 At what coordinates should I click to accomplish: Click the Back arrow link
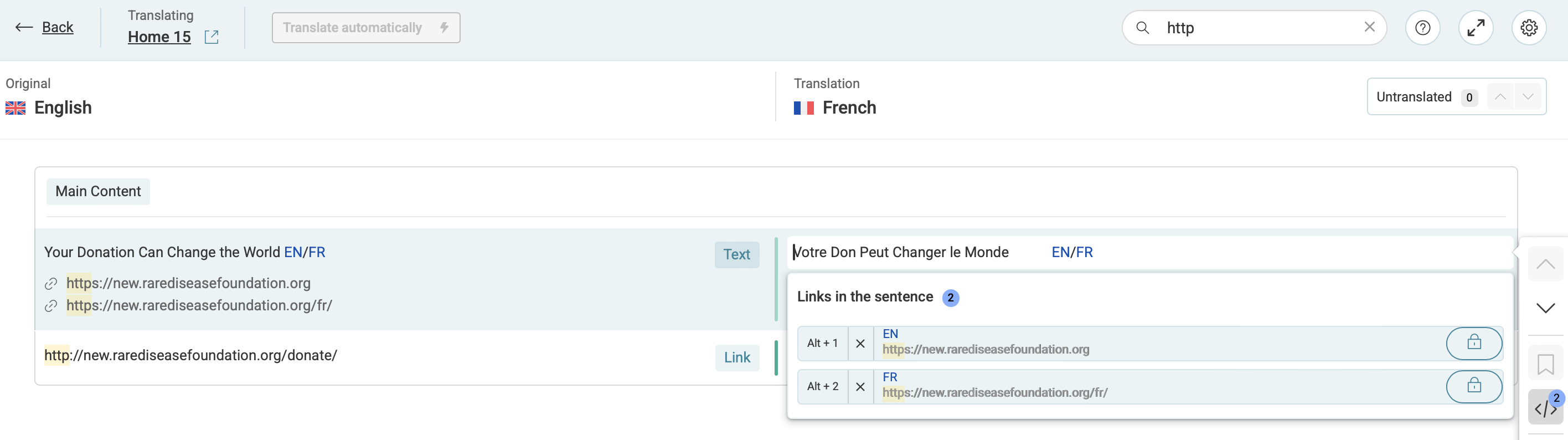click(44, 27)
